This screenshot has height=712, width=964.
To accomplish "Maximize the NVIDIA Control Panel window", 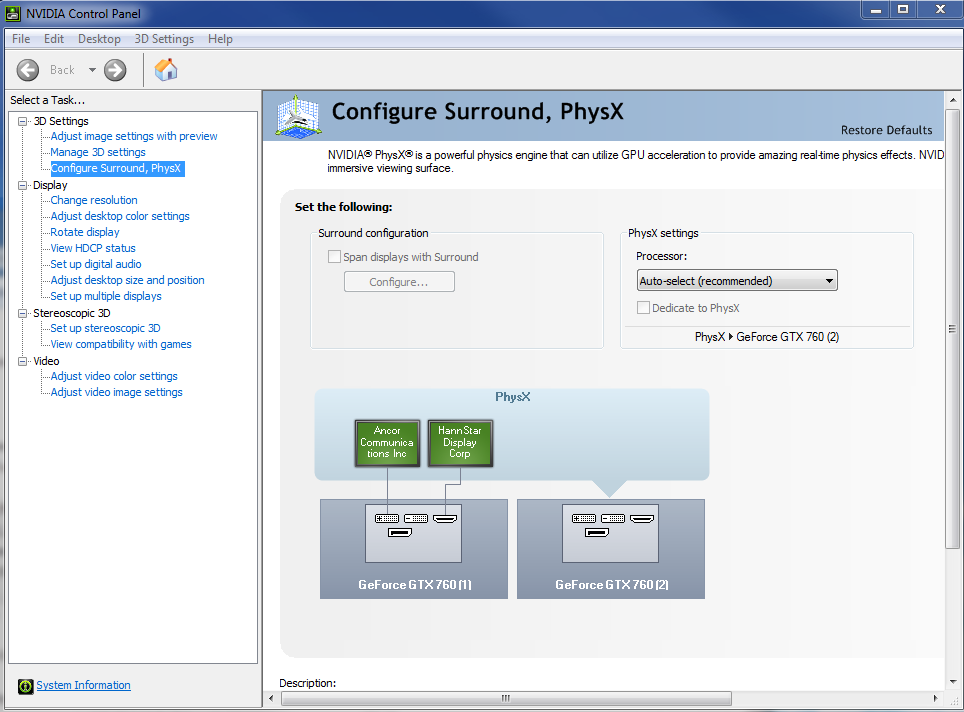I will pyautogui.click(x=903, y=9).
